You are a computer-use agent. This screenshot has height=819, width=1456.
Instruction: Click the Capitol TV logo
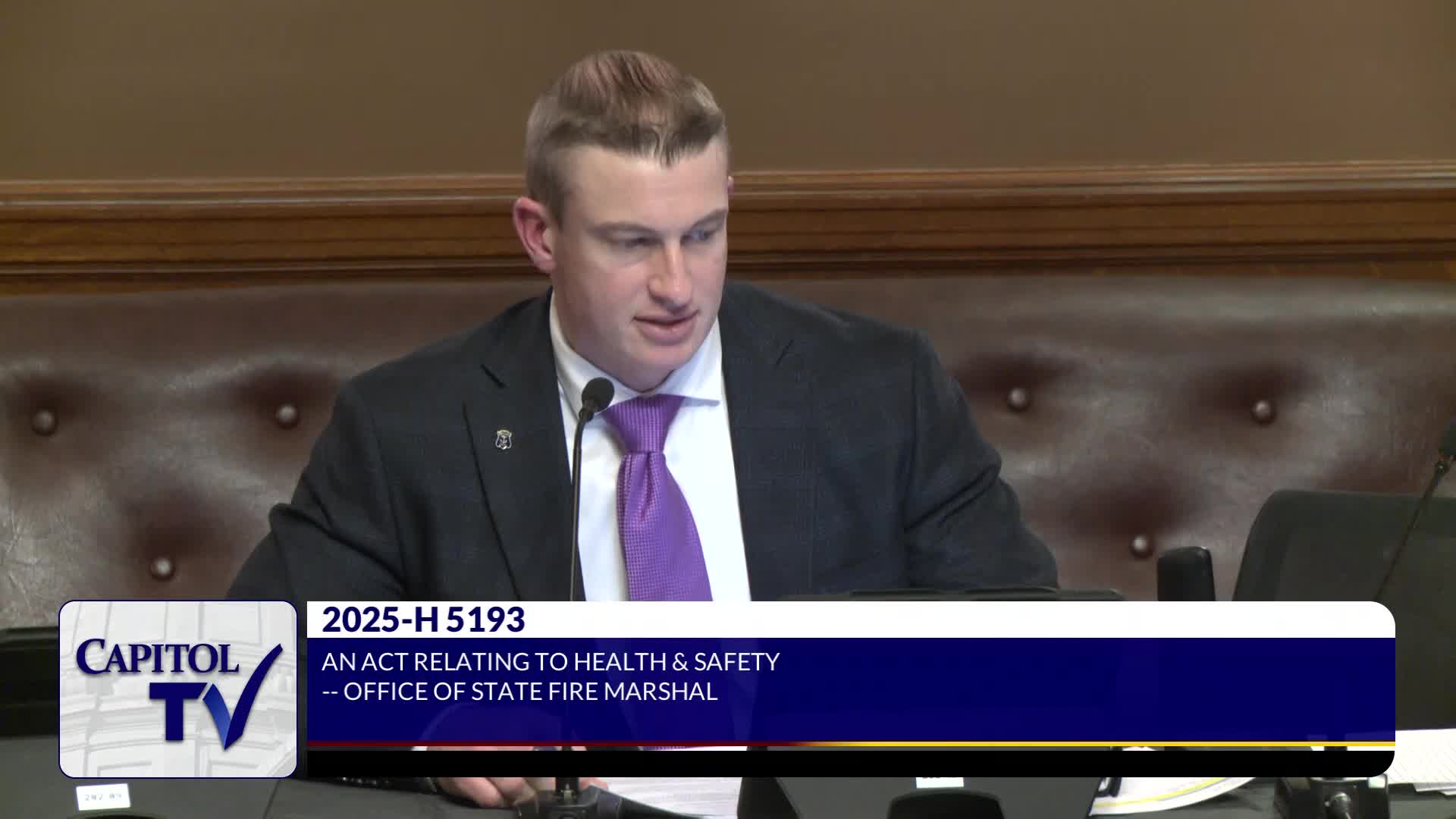[x=177, y=689]
